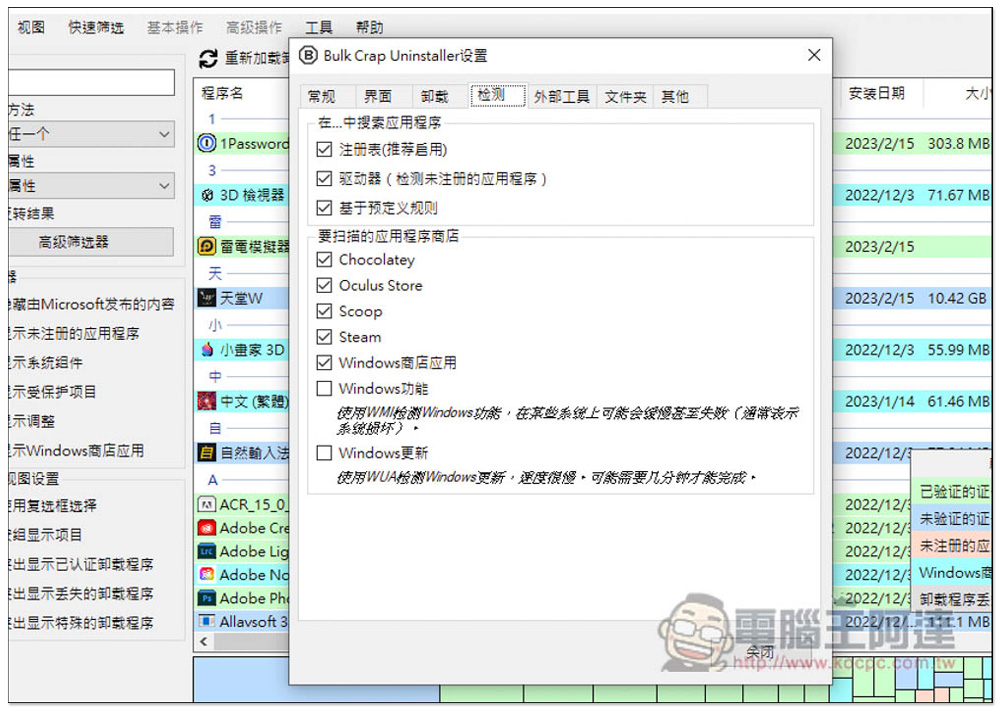This screenshot has height=711, width=1000.
Task: Select the 雷電模擬器 app icon
Action: [207, 246]
